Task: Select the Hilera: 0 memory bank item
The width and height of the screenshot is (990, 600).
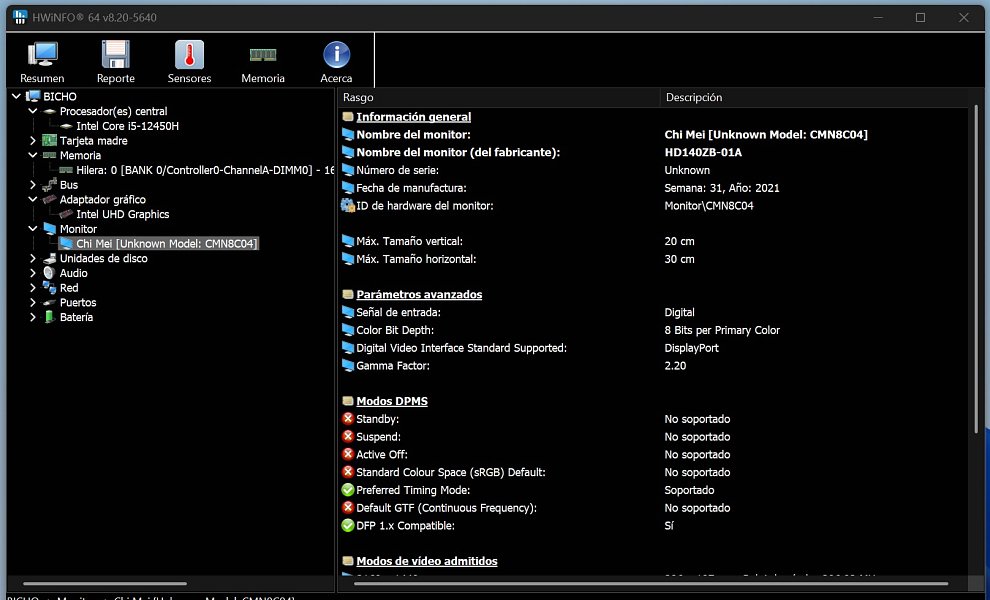Action: 205,171
